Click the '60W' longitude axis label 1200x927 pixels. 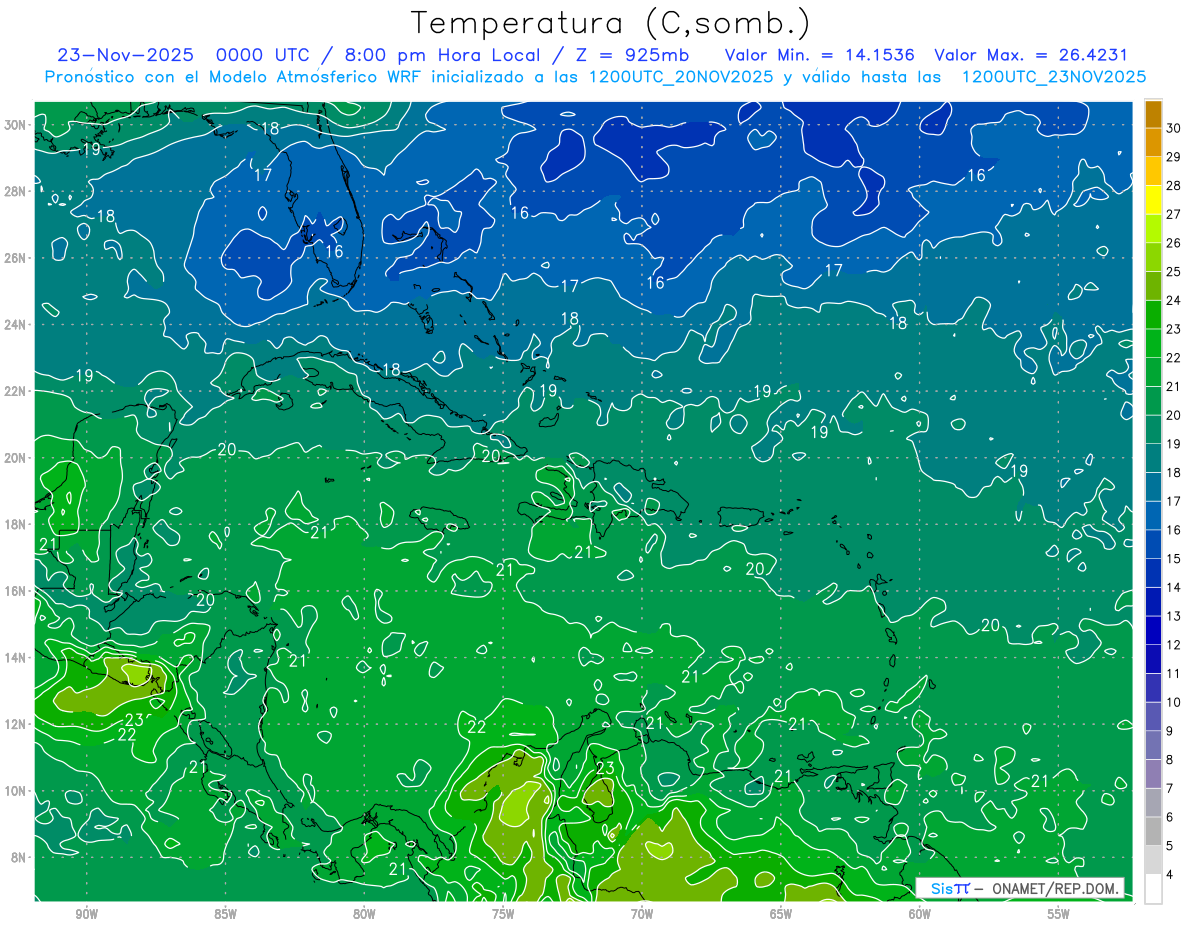(920, 914)
